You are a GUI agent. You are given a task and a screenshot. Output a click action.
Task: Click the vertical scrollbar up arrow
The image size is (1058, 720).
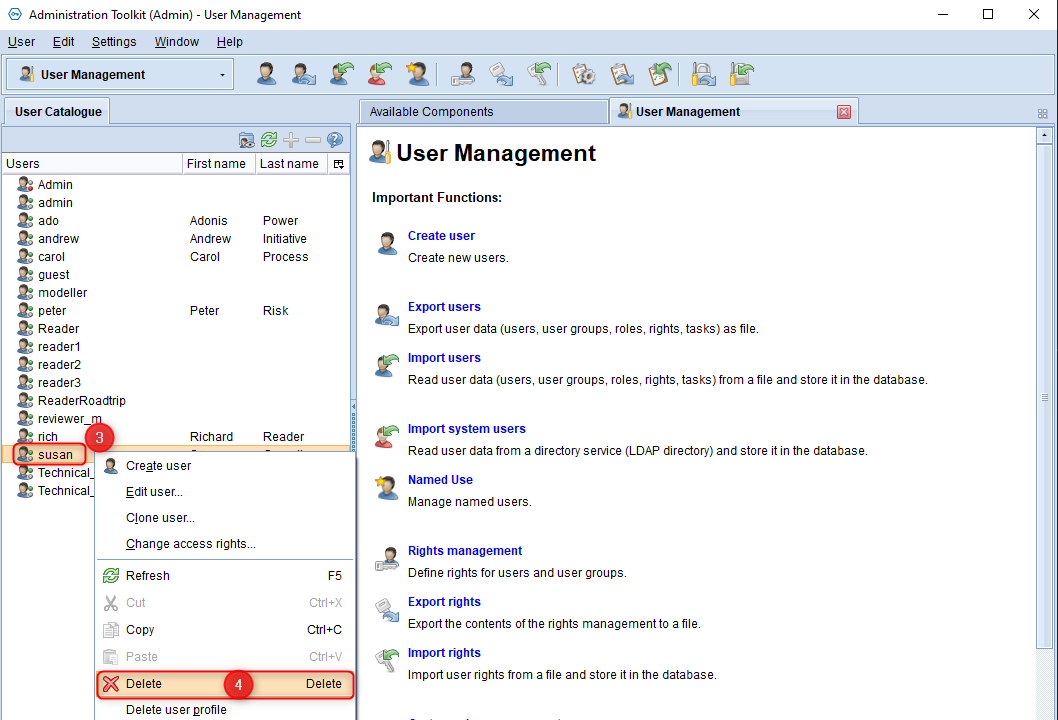pyautogui.click(x=1044, y=135)
